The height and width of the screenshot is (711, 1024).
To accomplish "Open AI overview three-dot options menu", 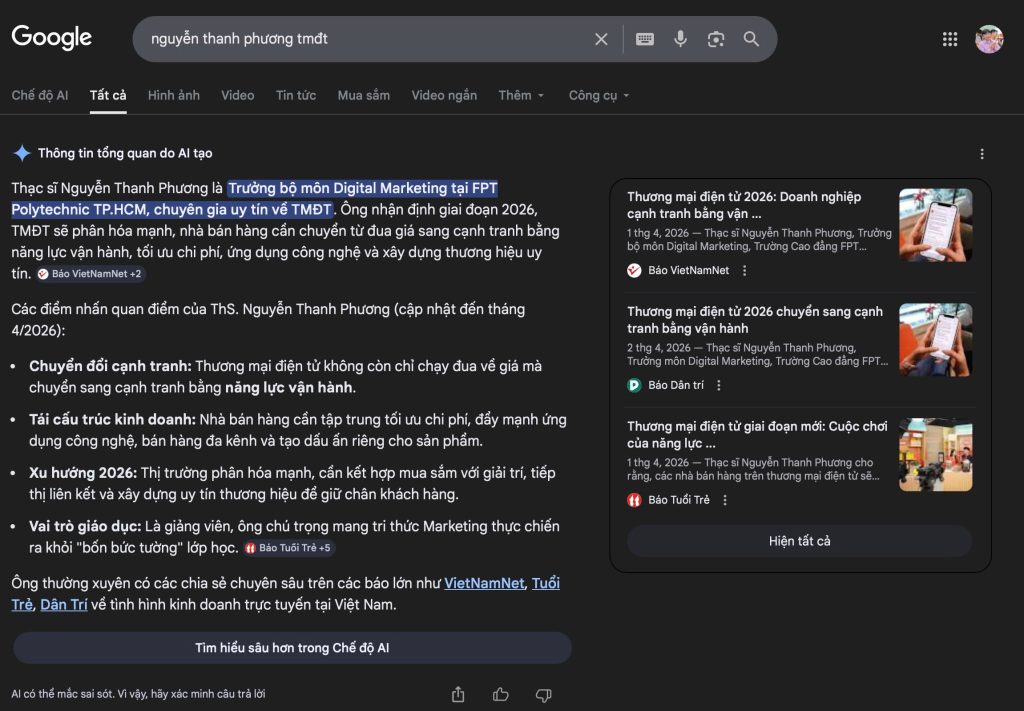I will [982, 154].
